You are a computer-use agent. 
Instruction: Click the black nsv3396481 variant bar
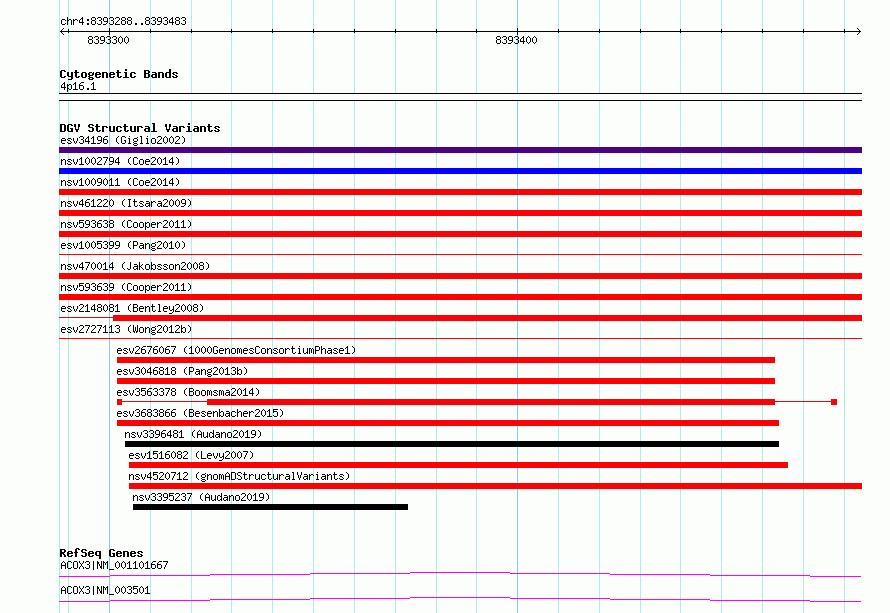pos(452,444)
